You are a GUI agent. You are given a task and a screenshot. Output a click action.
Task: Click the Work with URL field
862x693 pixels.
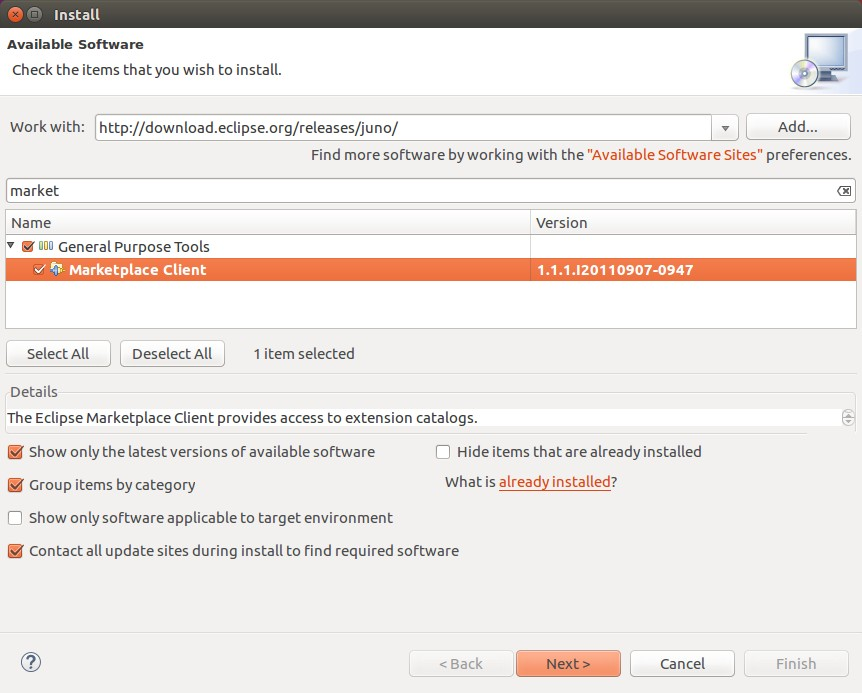[404, 127]
